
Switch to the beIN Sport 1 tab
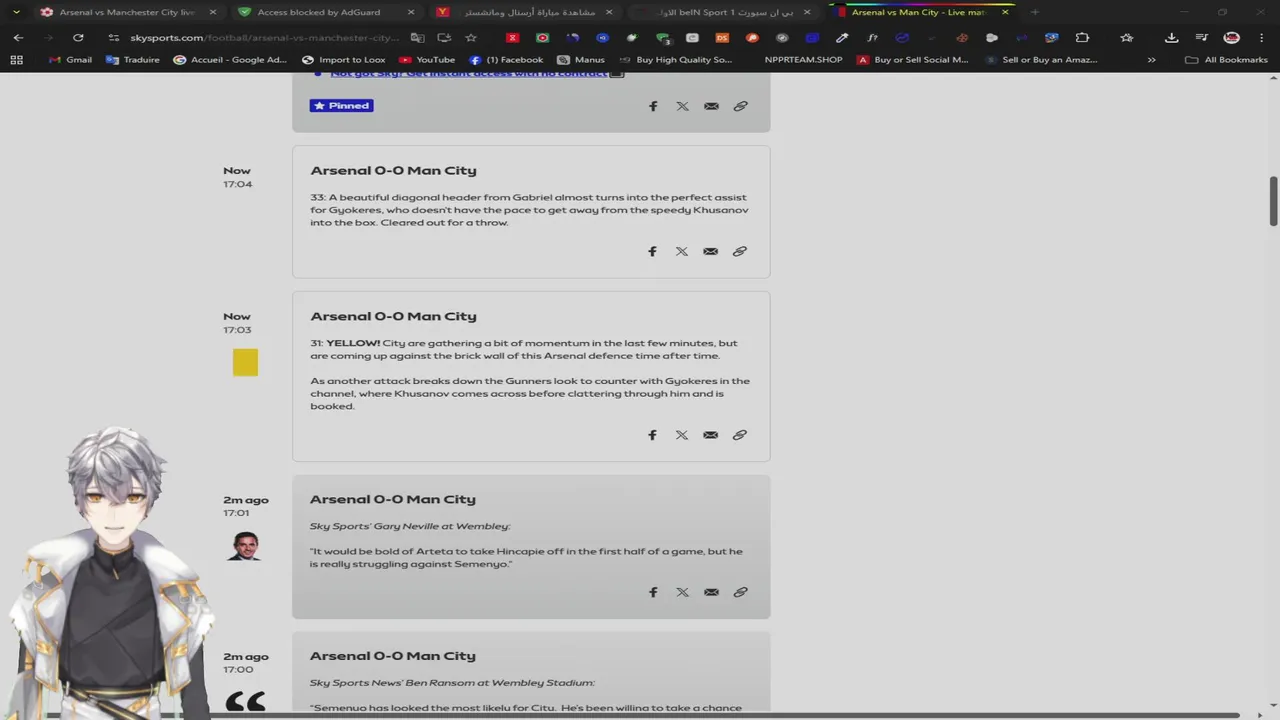(725, 12)
